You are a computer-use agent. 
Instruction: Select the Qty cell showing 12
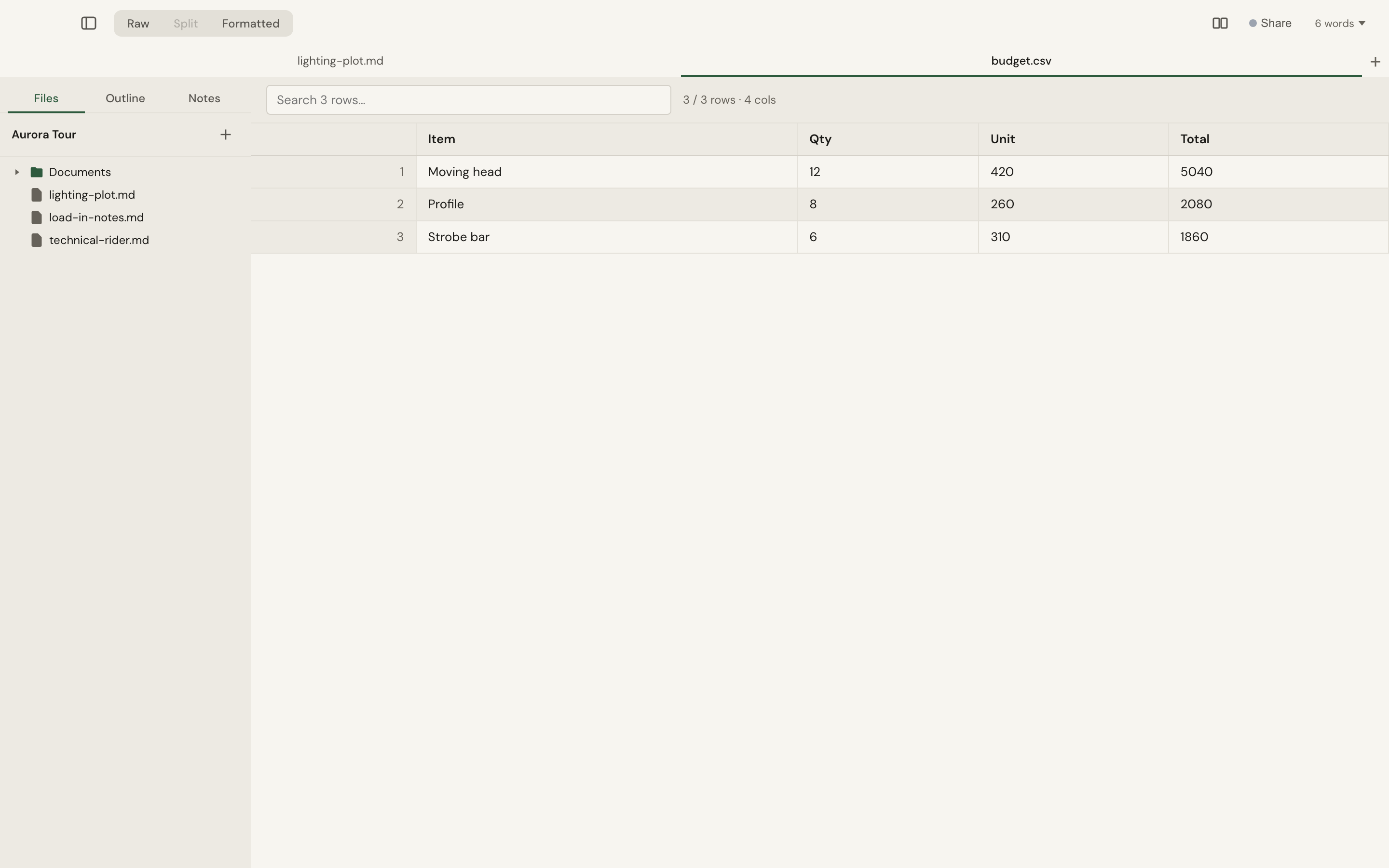coord(887,172)
